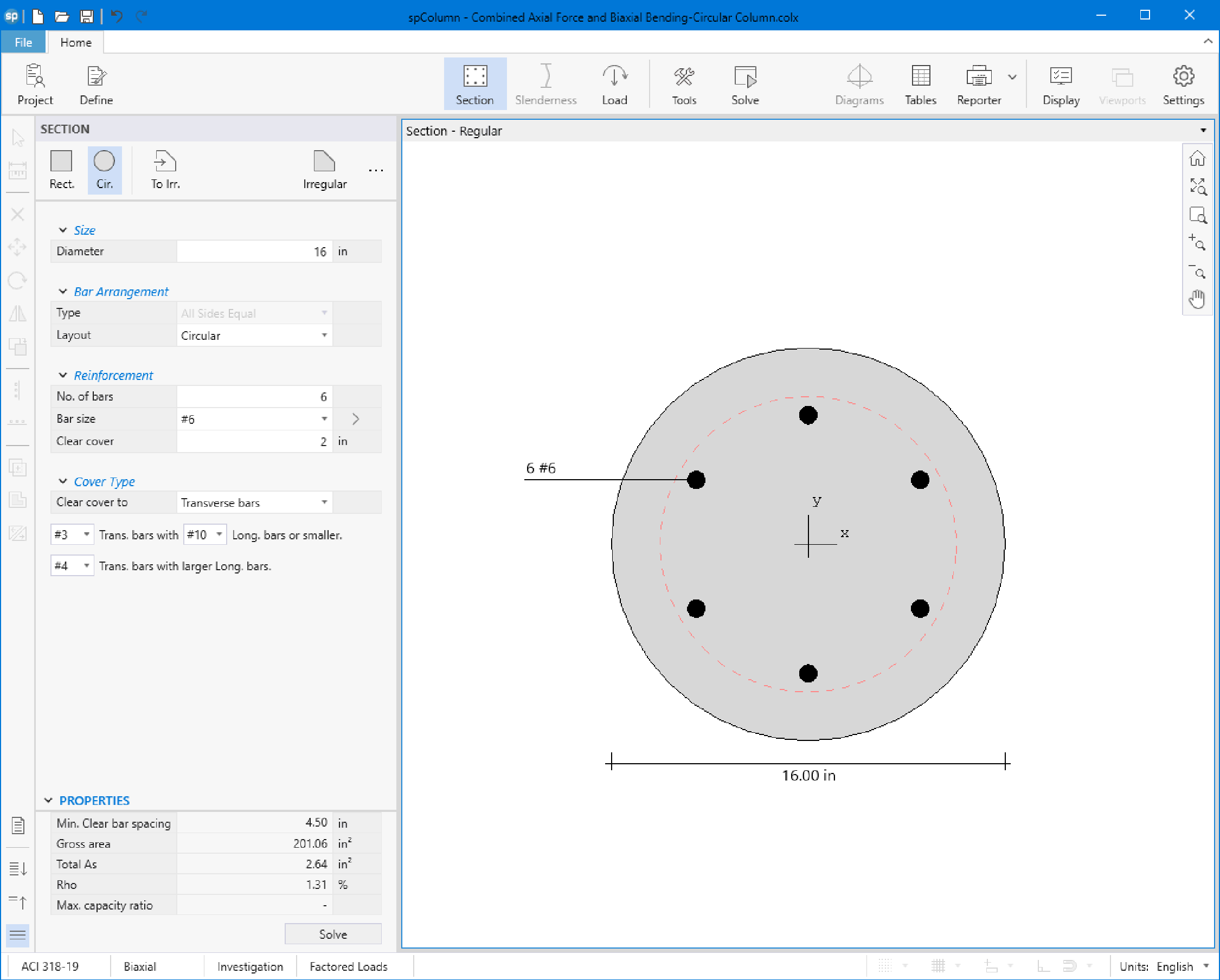The image size is (1220, 980).
Task: Click the 6 #6 bar label
Action: tap(541, 468)
